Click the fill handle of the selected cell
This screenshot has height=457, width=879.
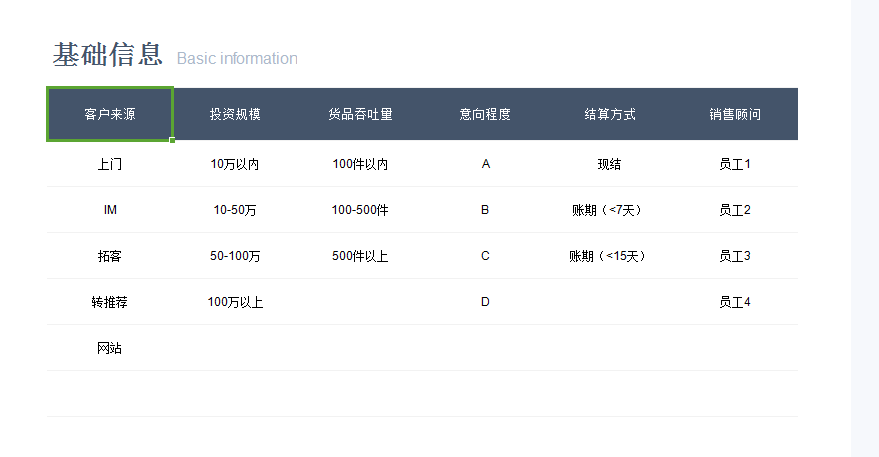172,140
